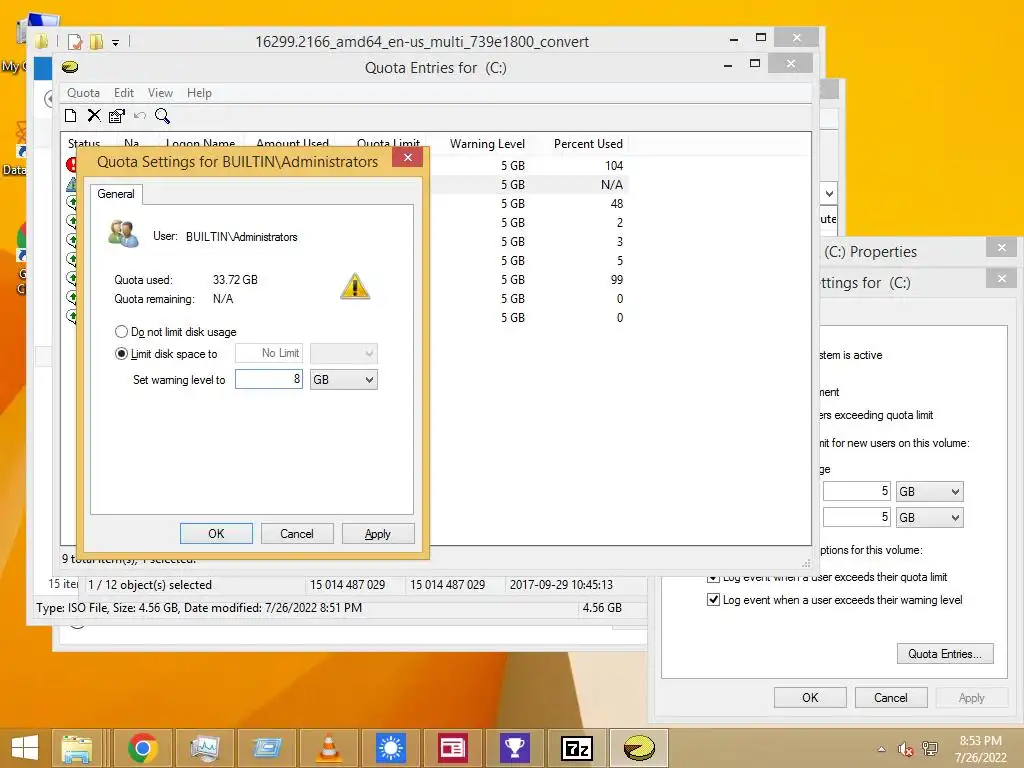Click the network tray icon
Screen dimensions: 1024x768
tap(930, 749)
